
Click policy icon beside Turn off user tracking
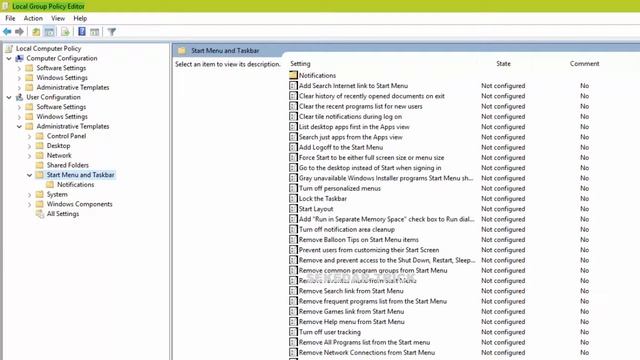293,332
